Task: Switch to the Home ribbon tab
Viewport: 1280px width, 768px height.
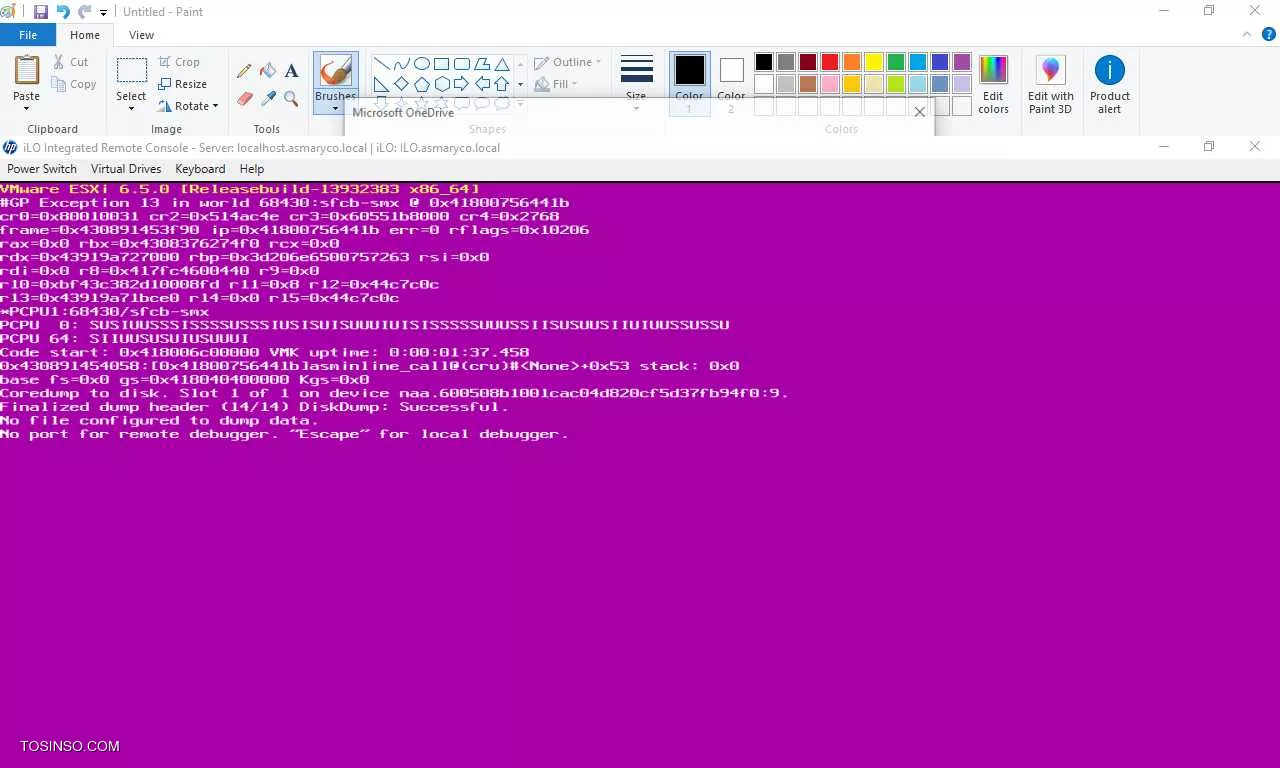Action: point(85,35)
